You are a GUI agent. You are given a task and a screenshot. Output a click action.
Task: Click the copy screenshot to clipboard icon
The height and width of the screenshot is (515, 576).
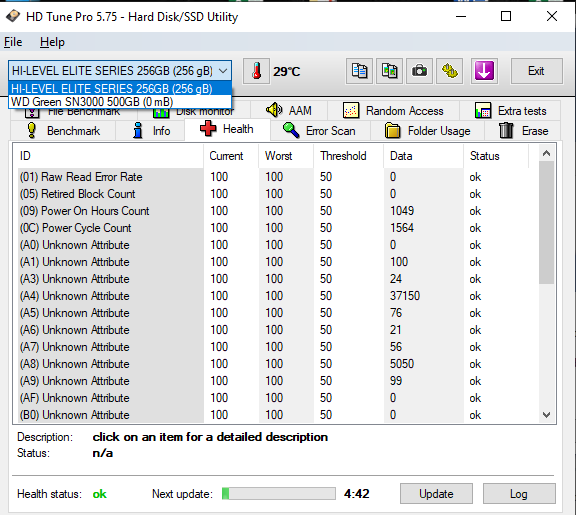click(389, 71)
